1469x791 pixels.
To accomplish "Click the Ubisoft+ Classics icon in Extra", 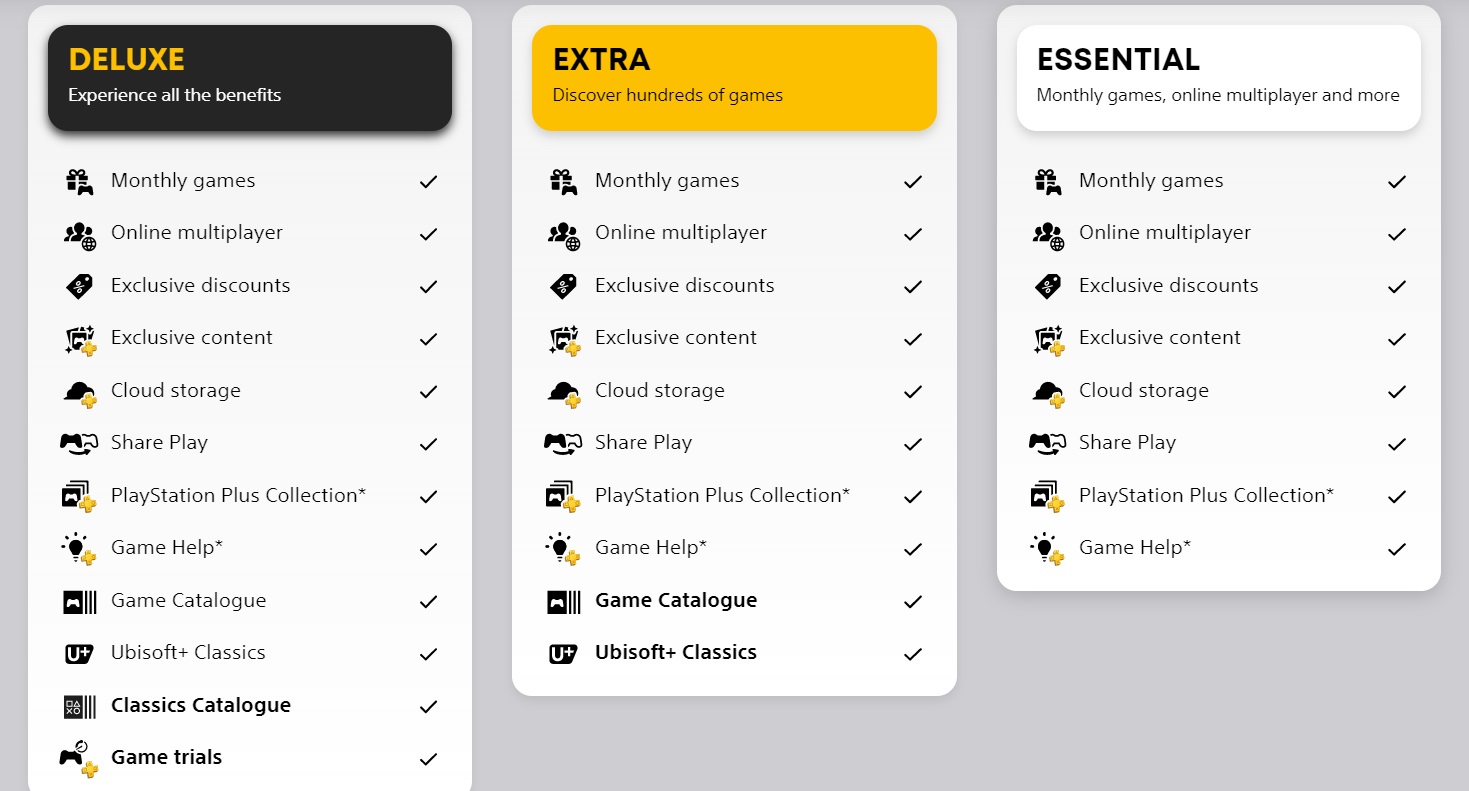I will (563, 654).
